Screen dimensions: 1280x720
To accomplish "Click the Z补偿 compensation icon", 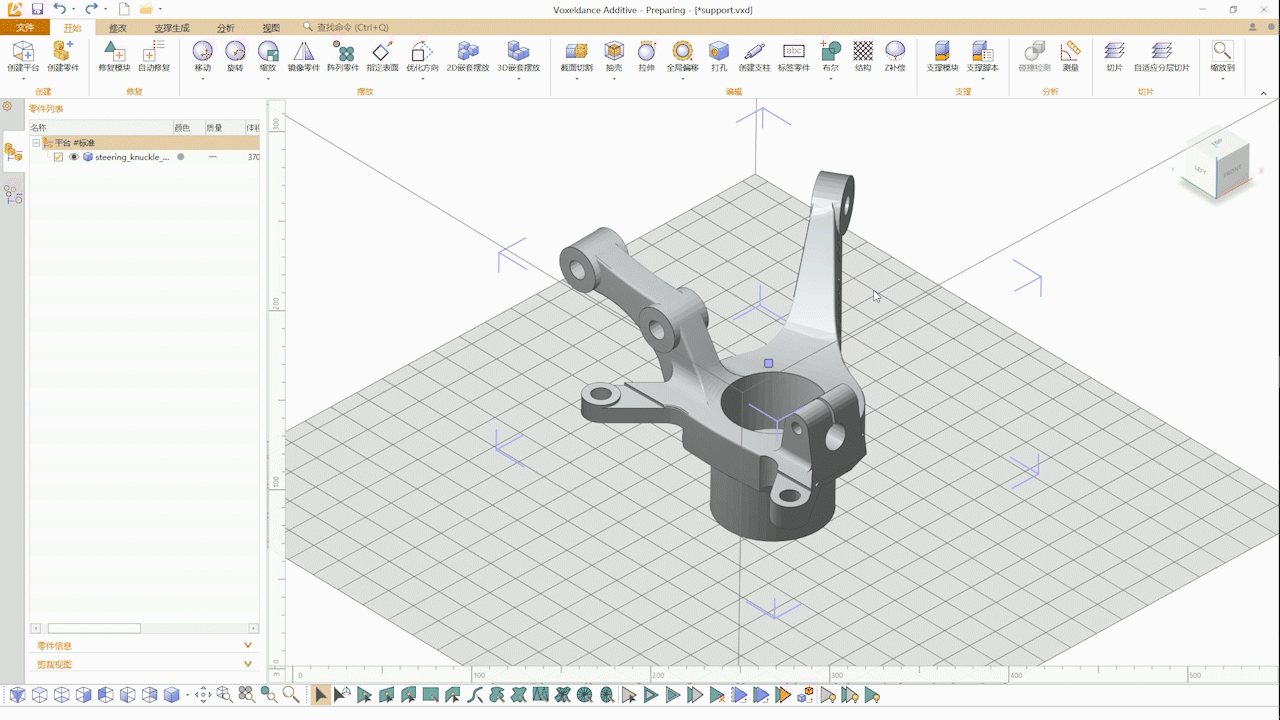I will (895, 51).
